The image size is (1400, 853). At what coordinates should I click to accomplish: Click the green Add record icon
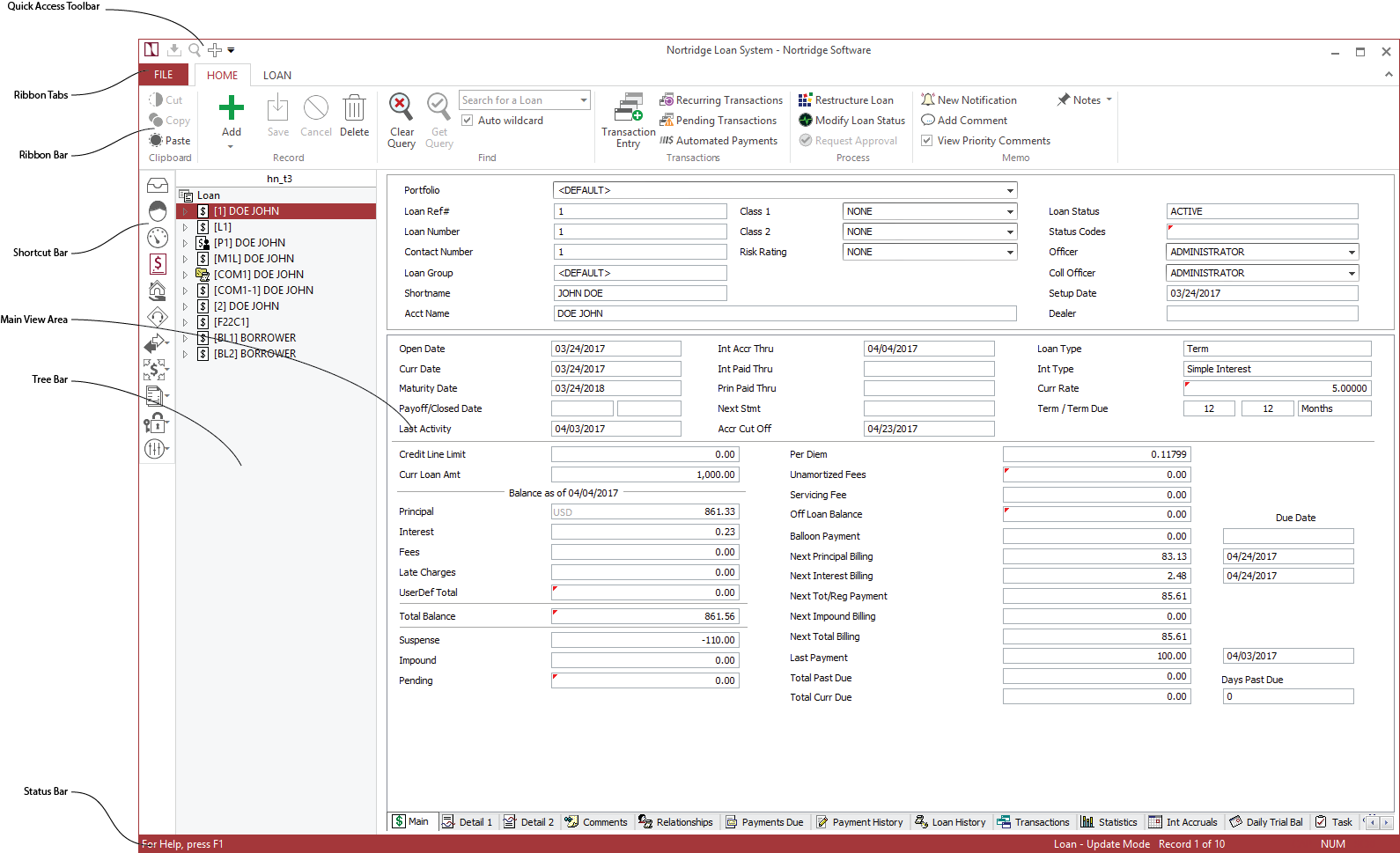[231, 107]
